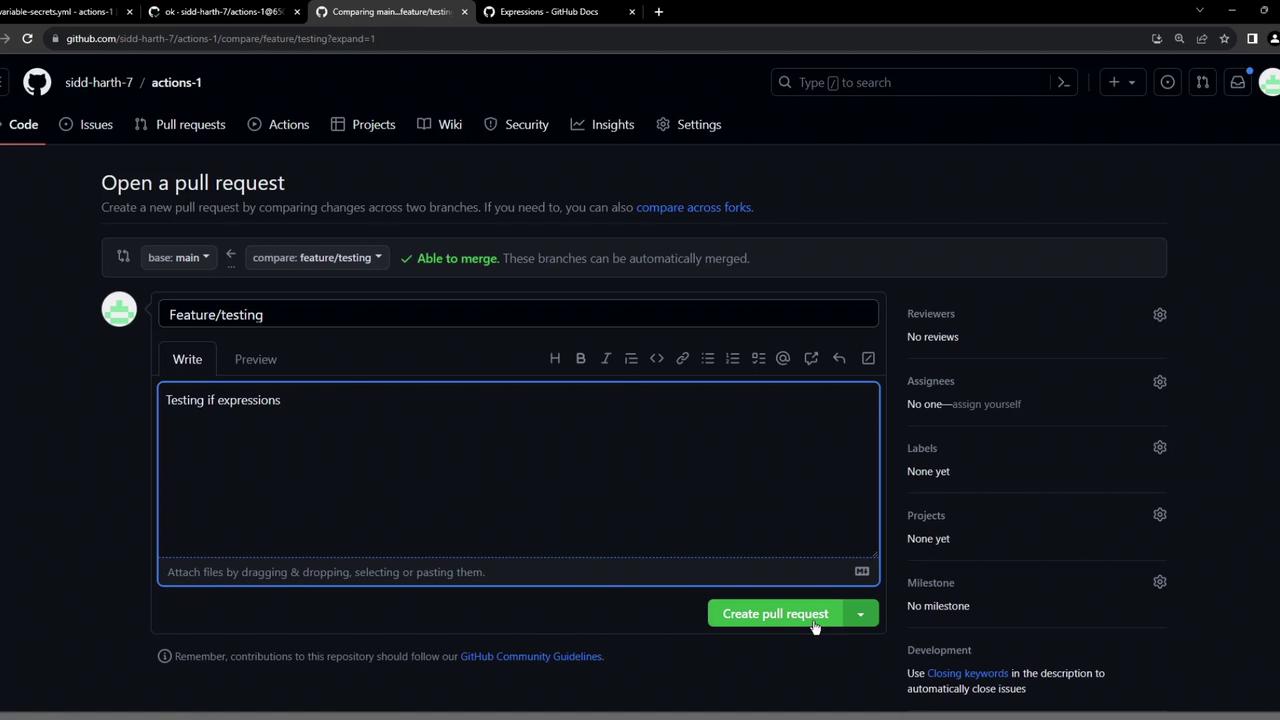Open the repository Settings tab
Viewport: 1280px width, 720px height.
[688, 125]
